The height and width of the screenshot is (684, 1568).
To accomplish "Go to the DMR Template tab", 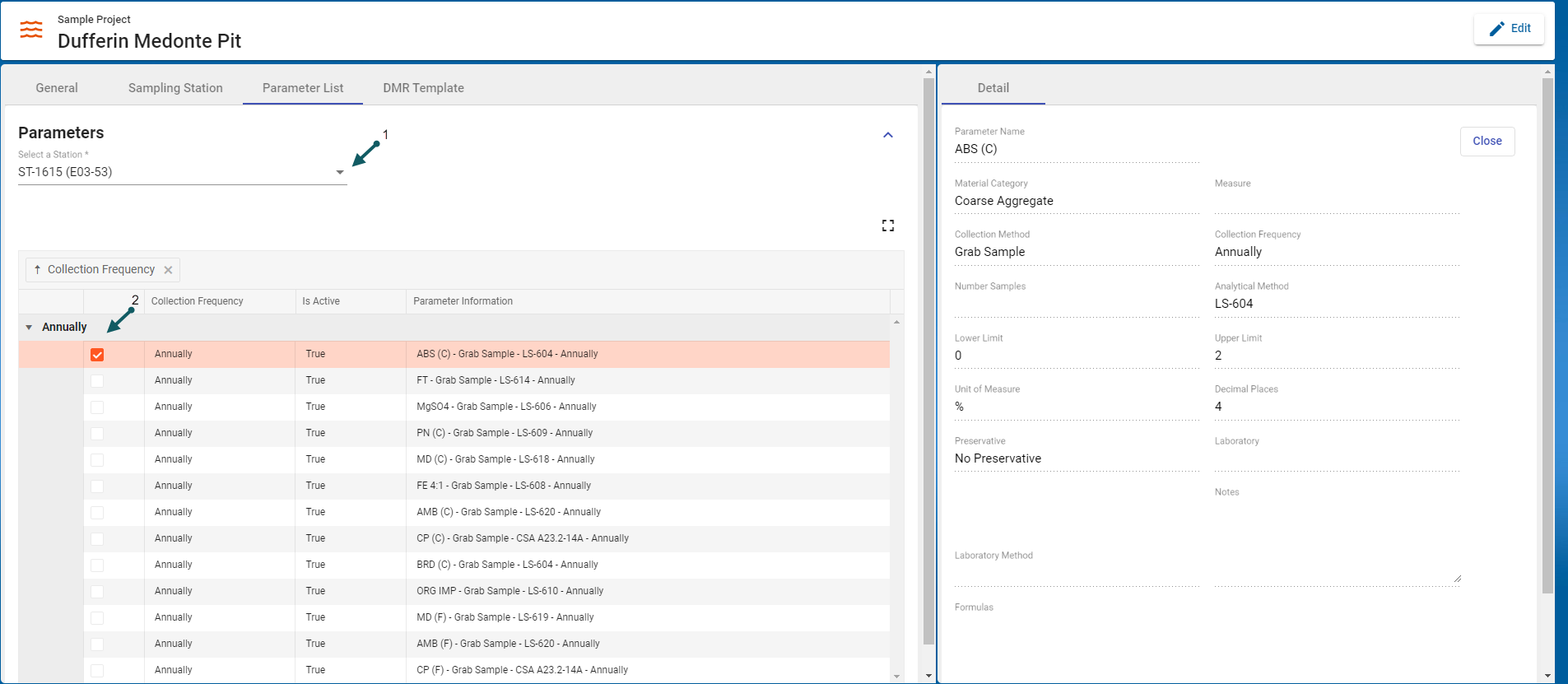I will coord(423,88).
